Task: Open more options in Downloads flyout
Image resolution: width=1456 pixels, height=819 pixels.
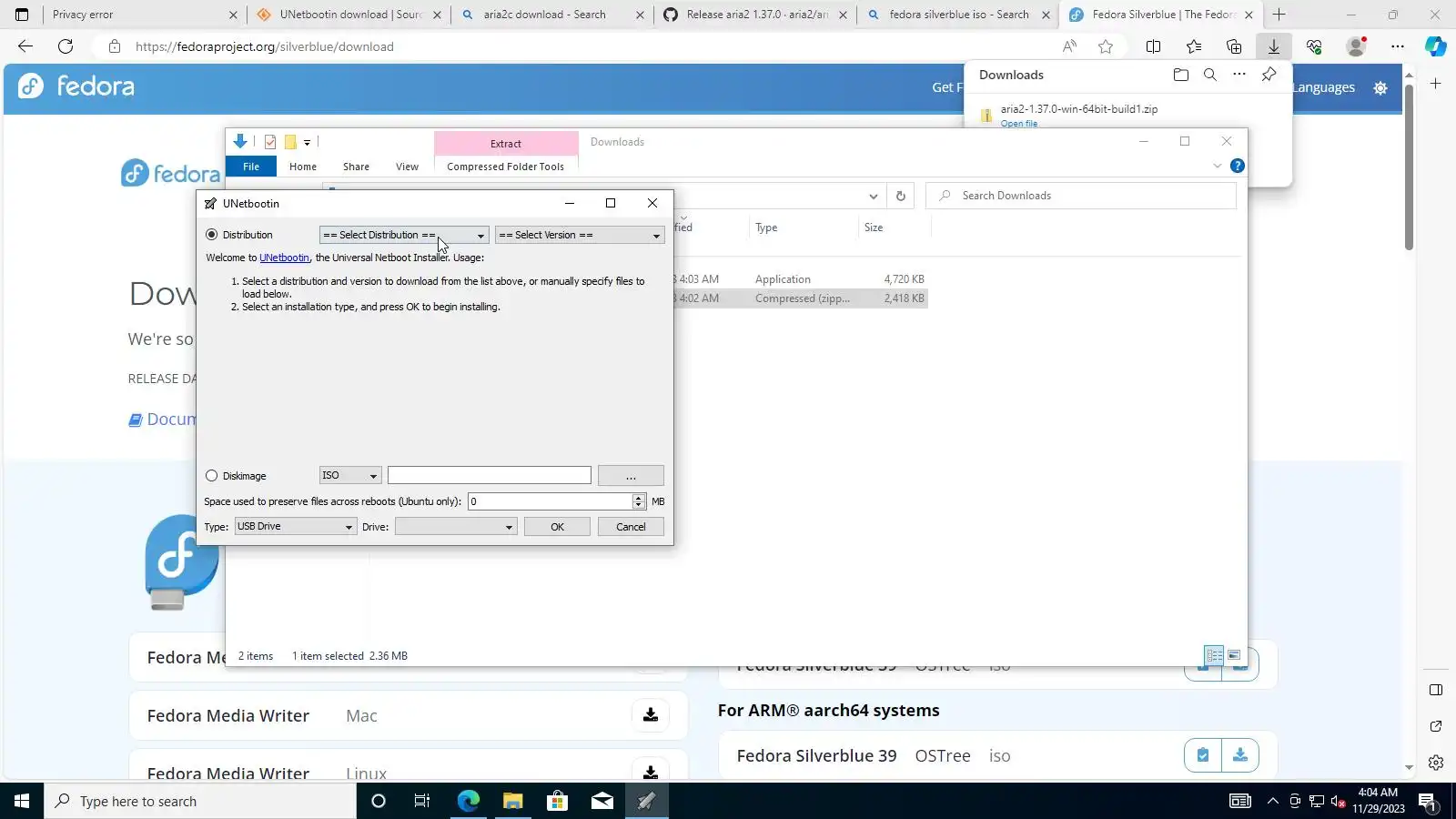Action: (x=1239, y=75)
